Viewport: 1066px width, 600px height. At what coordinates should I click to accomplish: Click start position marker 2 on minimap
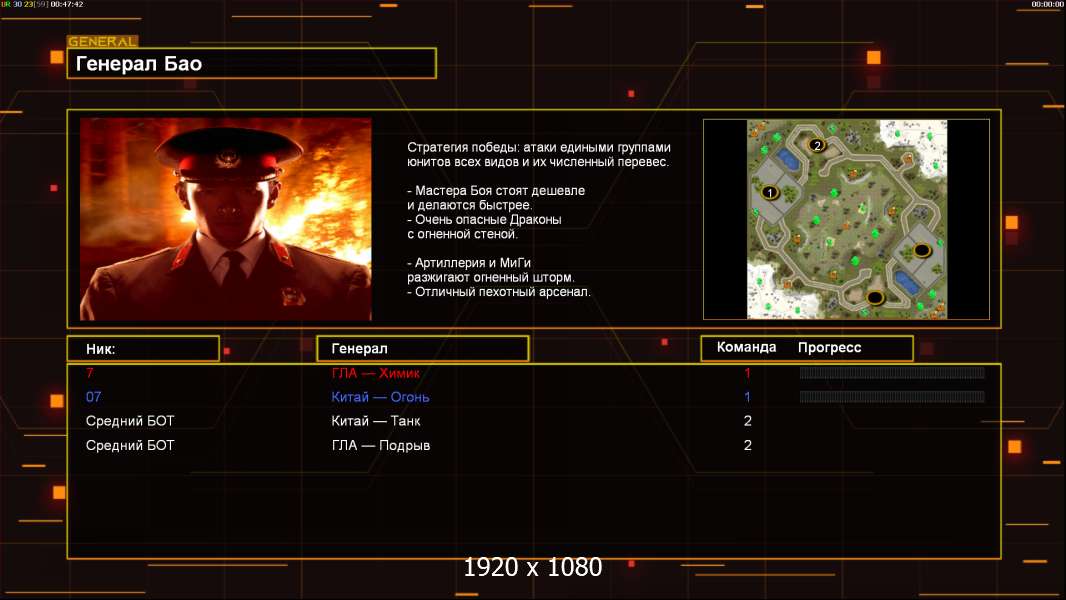(817, 145)
